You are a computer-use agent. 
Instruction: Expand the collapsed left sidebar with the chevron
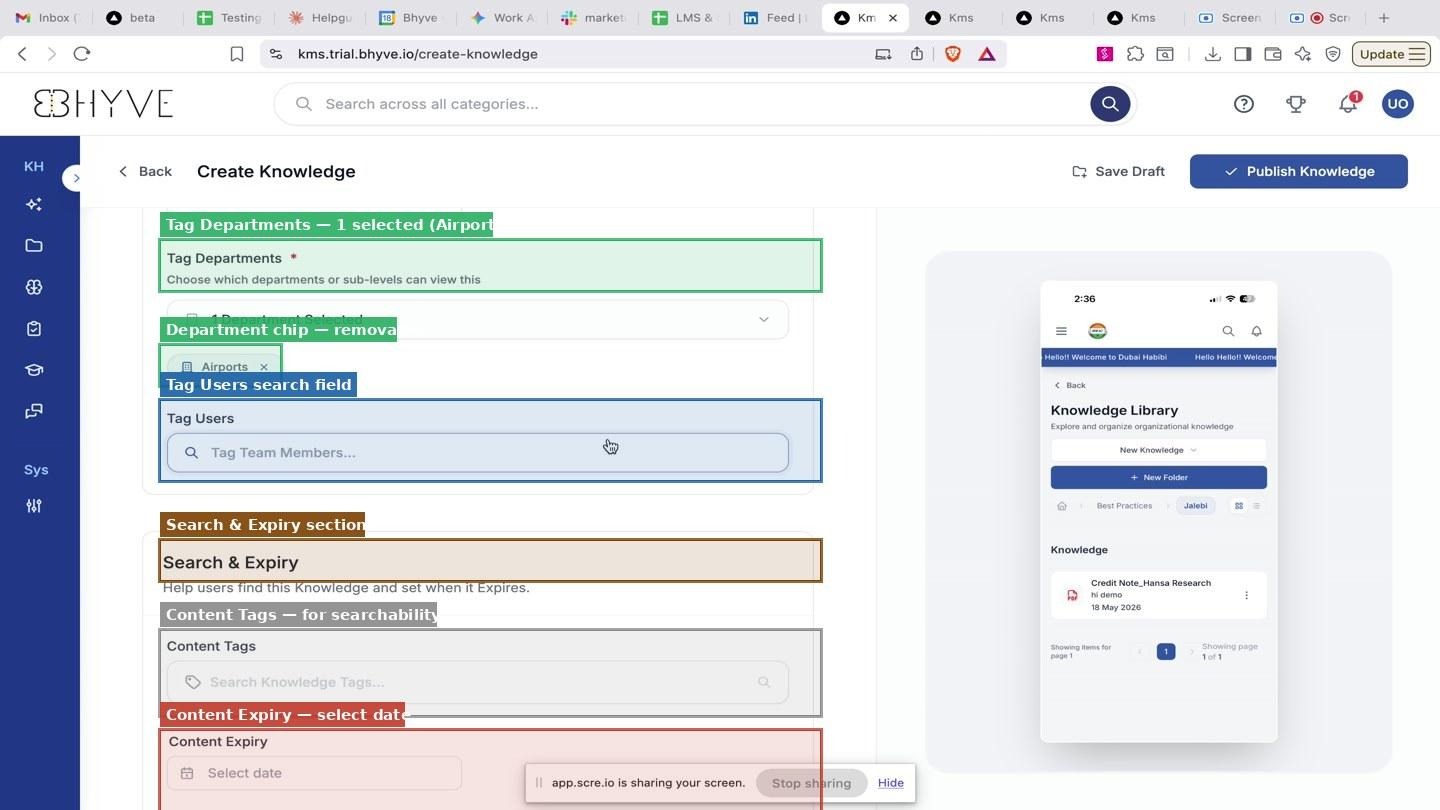tap(76, 178)
